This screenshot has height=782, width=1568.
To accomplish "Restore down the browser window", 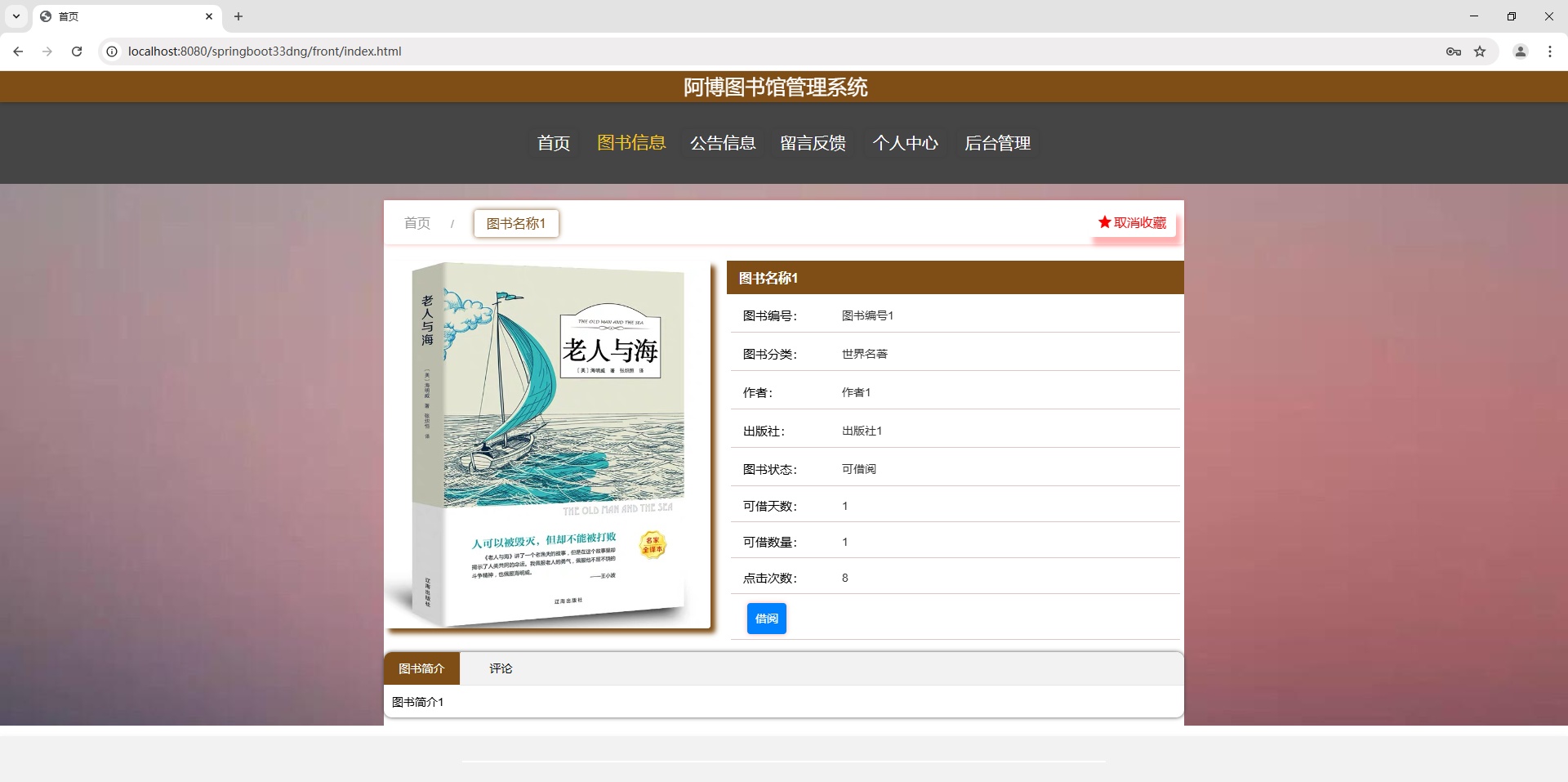I will [1512, 16].
